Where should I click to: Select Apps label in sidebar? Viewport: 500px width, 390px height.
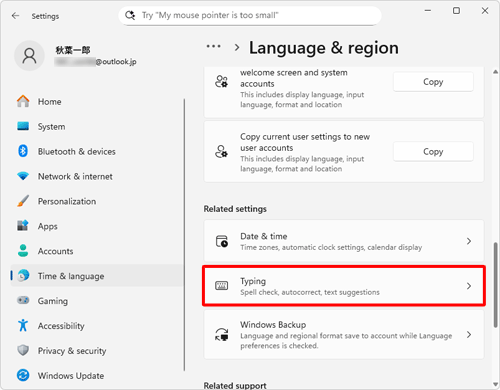click(47, 226)
